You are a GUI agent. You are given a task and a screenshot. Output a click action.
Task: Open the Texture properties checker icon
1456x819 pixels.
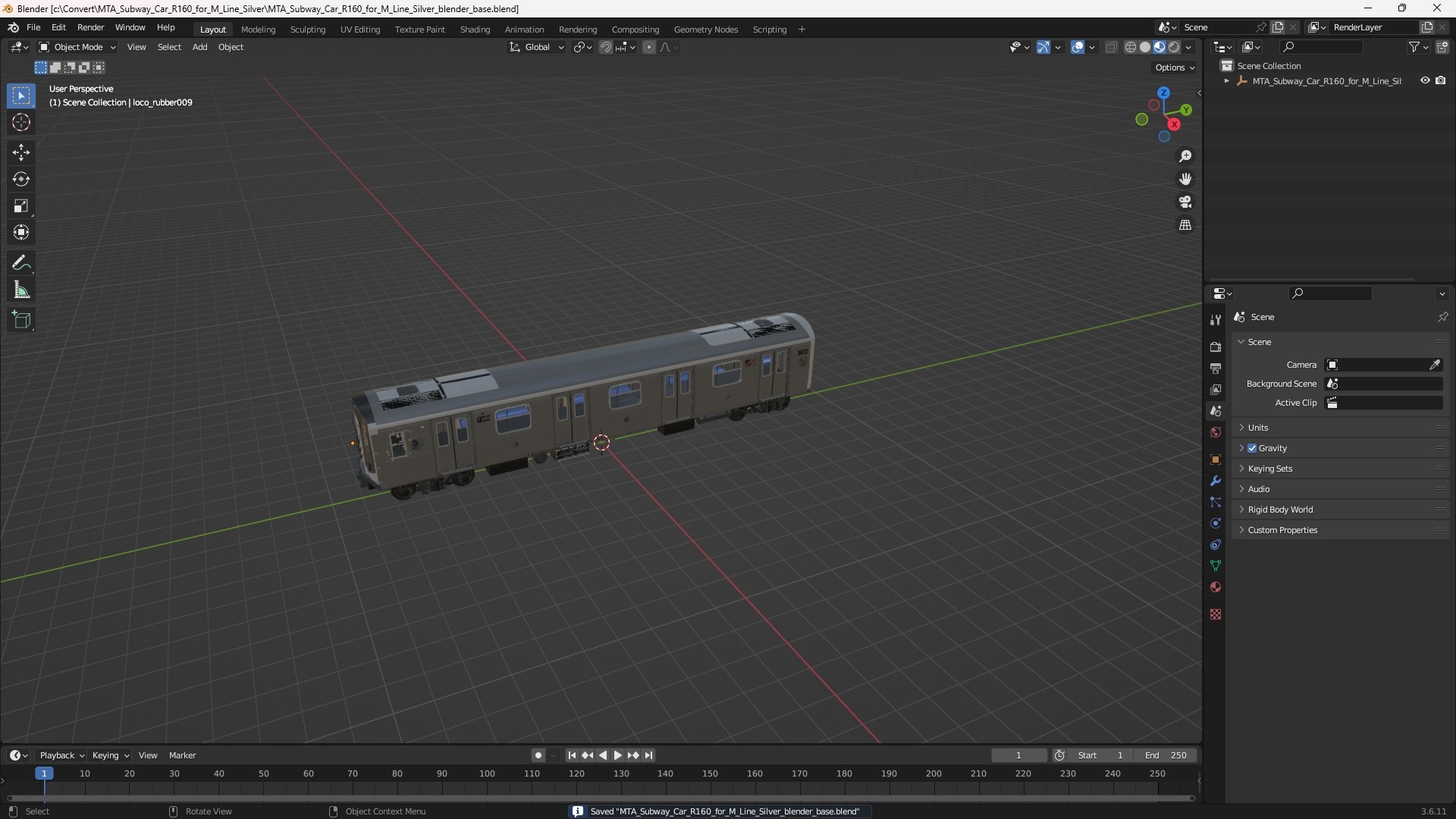click(1216, 614)
